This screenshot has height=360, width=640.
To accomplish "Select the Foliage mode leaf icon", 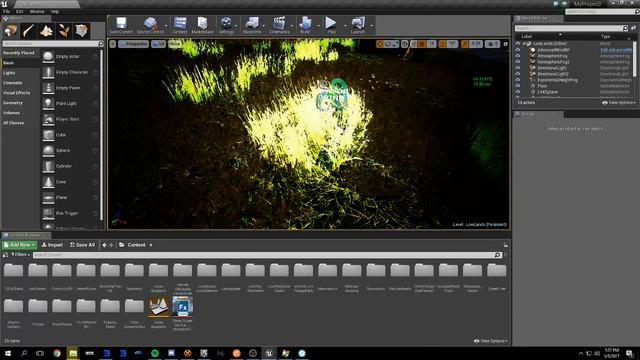I will tap(64, 31).
